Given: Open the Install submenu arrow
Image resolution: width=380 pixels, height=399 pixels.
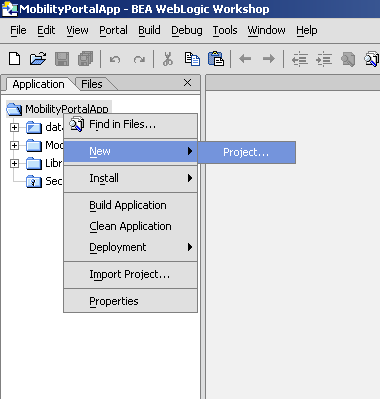Looking at the screenshot, I should tap(190, 178).
